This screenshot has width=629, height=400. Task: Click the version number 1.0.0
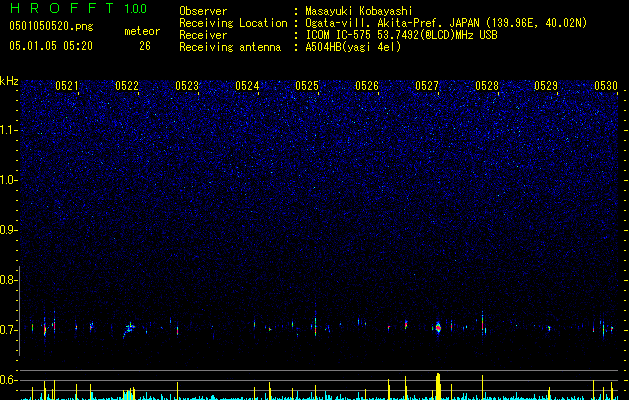pos(136,8)
